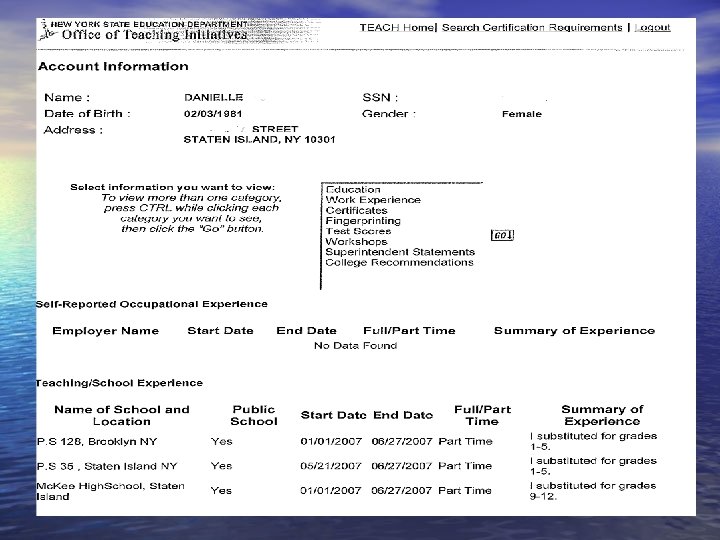Click the Summary of Experience header under Occupational
This screenshot has height=540, width=720.
tap(574, 331)
